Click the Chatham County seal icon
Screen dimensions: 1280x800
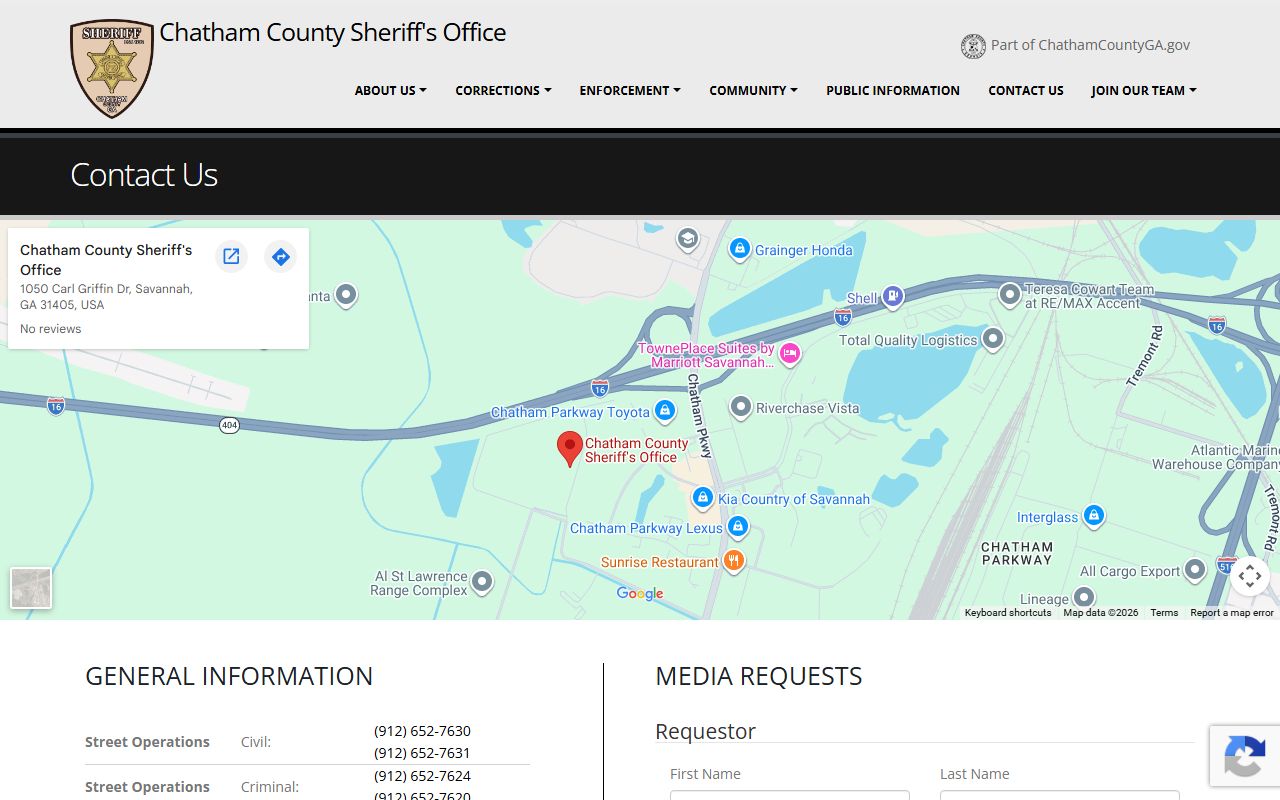pos(973,46)
